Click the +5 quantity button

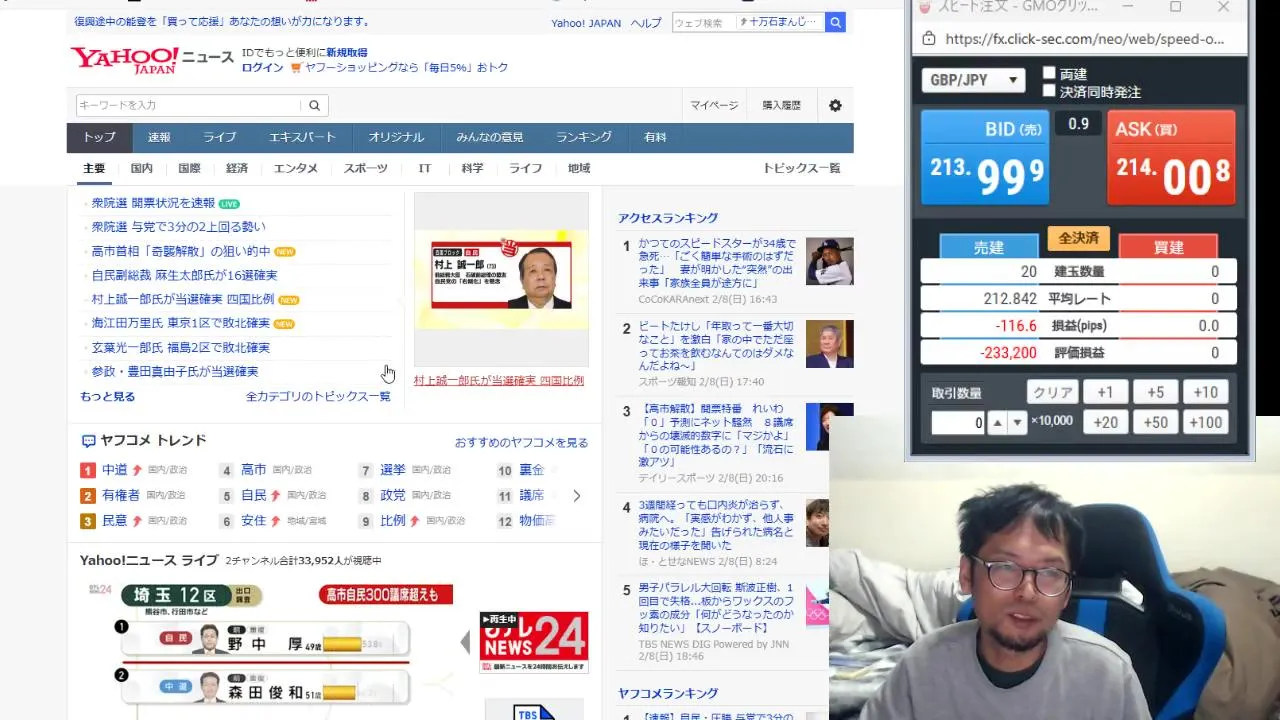[x=1155, y=392]
